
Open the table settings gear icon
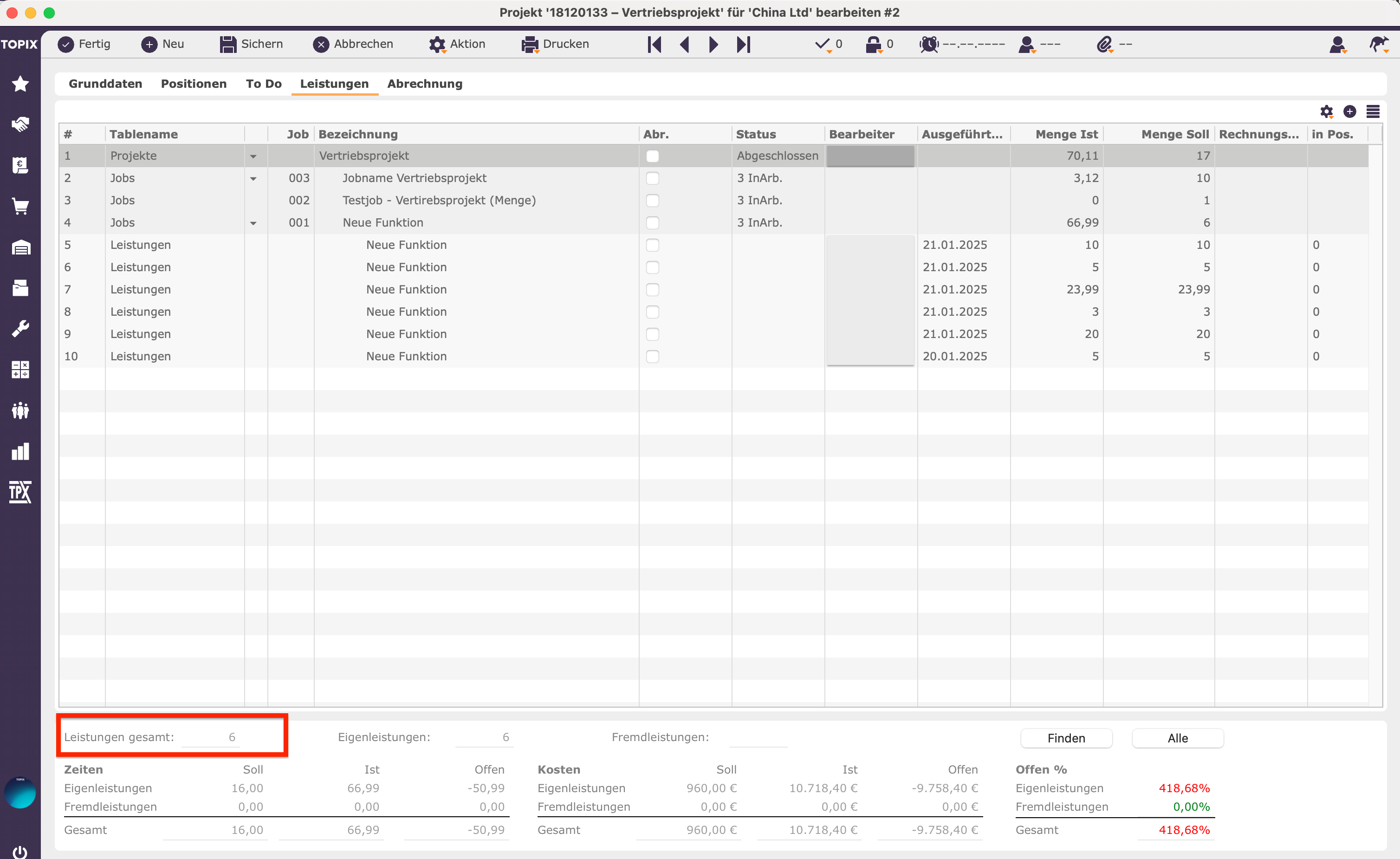click(1327, 112)
